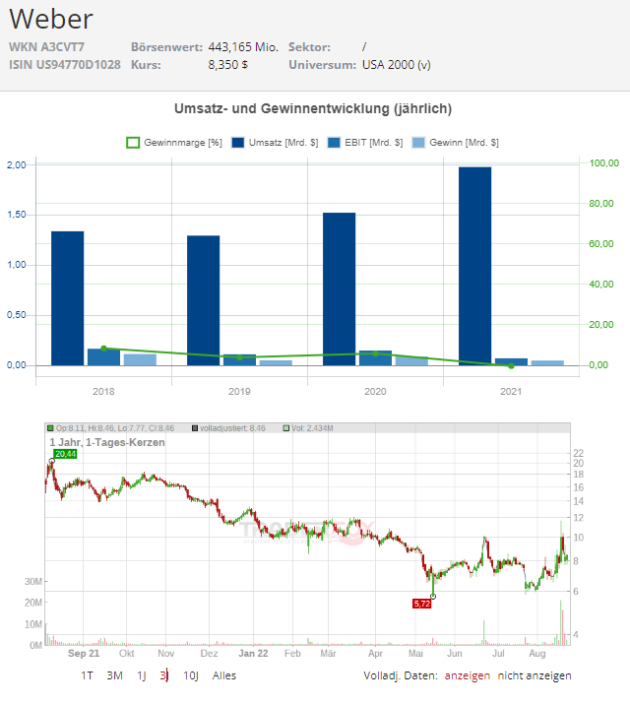Click the Börsenwert value 443,165 Mio.
Image resolution: width=630 pixels, height=704 pixels.
(243, 47)
